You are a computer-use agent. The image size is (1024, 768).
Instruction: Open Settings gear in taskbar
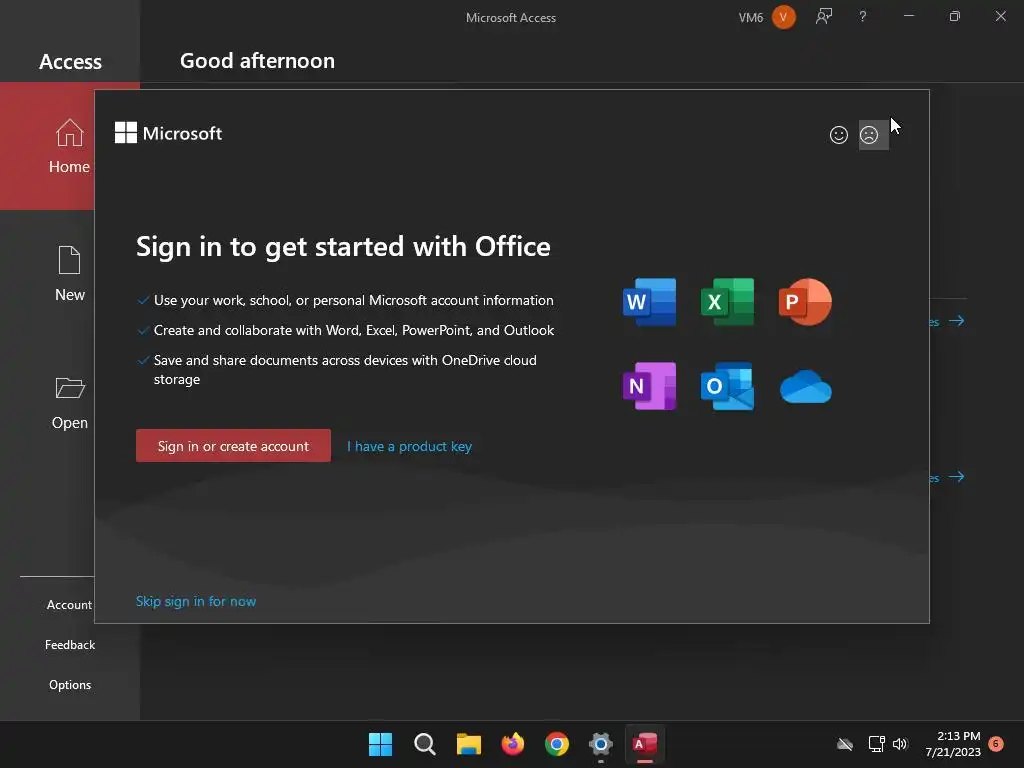601,744
